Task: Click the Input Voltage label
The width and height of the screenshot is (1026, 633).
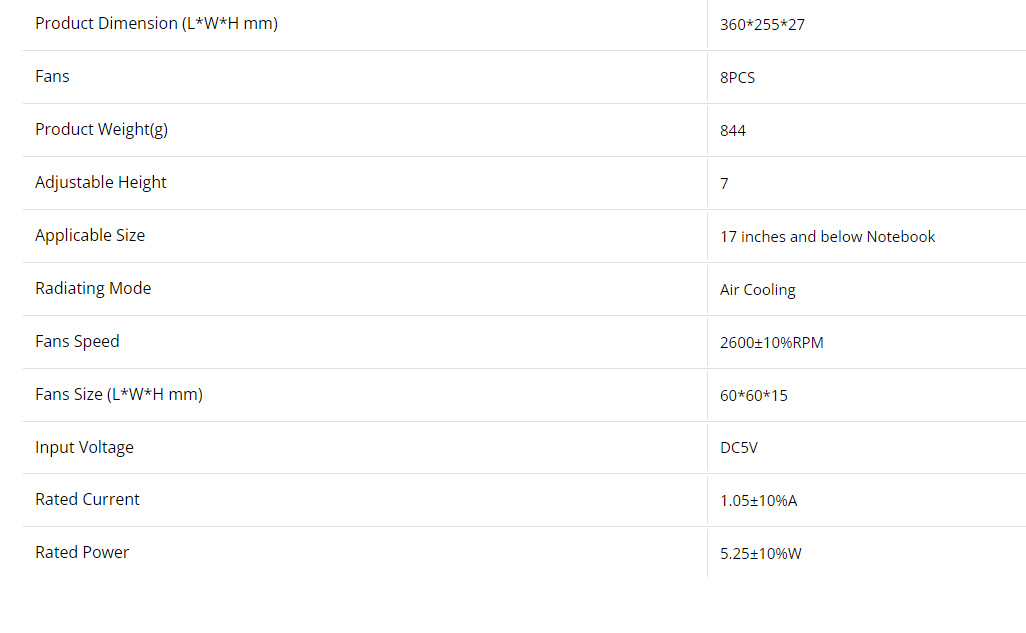Action: (x=84, y=447)
